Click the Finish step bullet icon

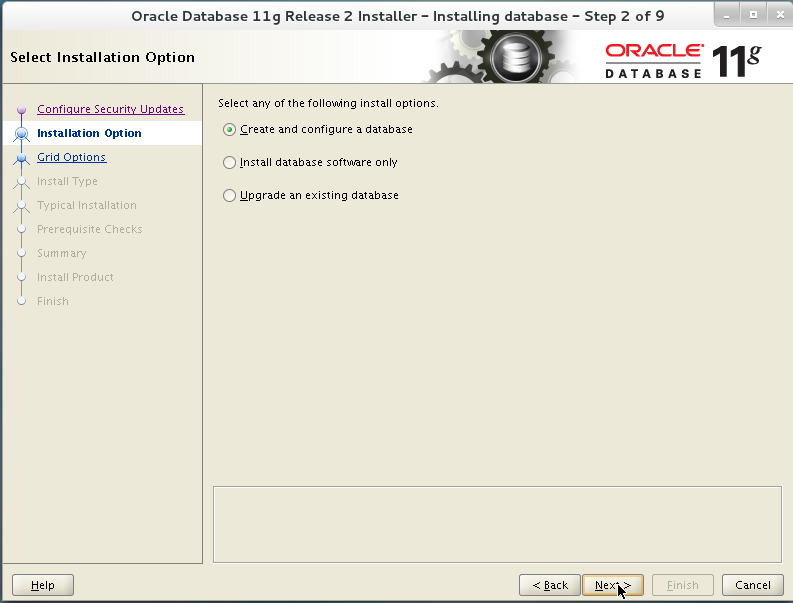pos(21,301)
